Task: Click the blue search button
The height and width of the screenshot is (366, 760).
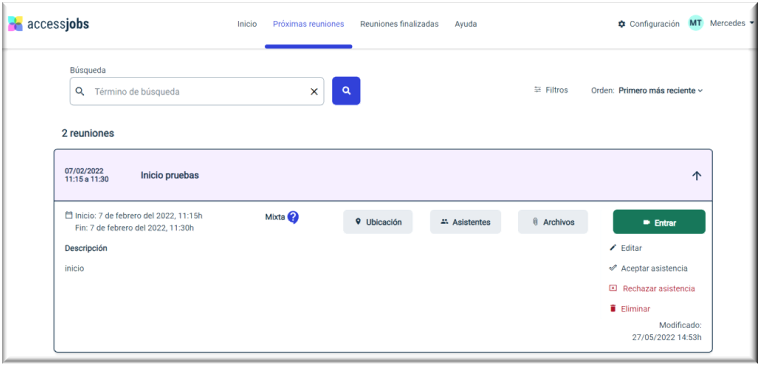Action: point(346,91)
